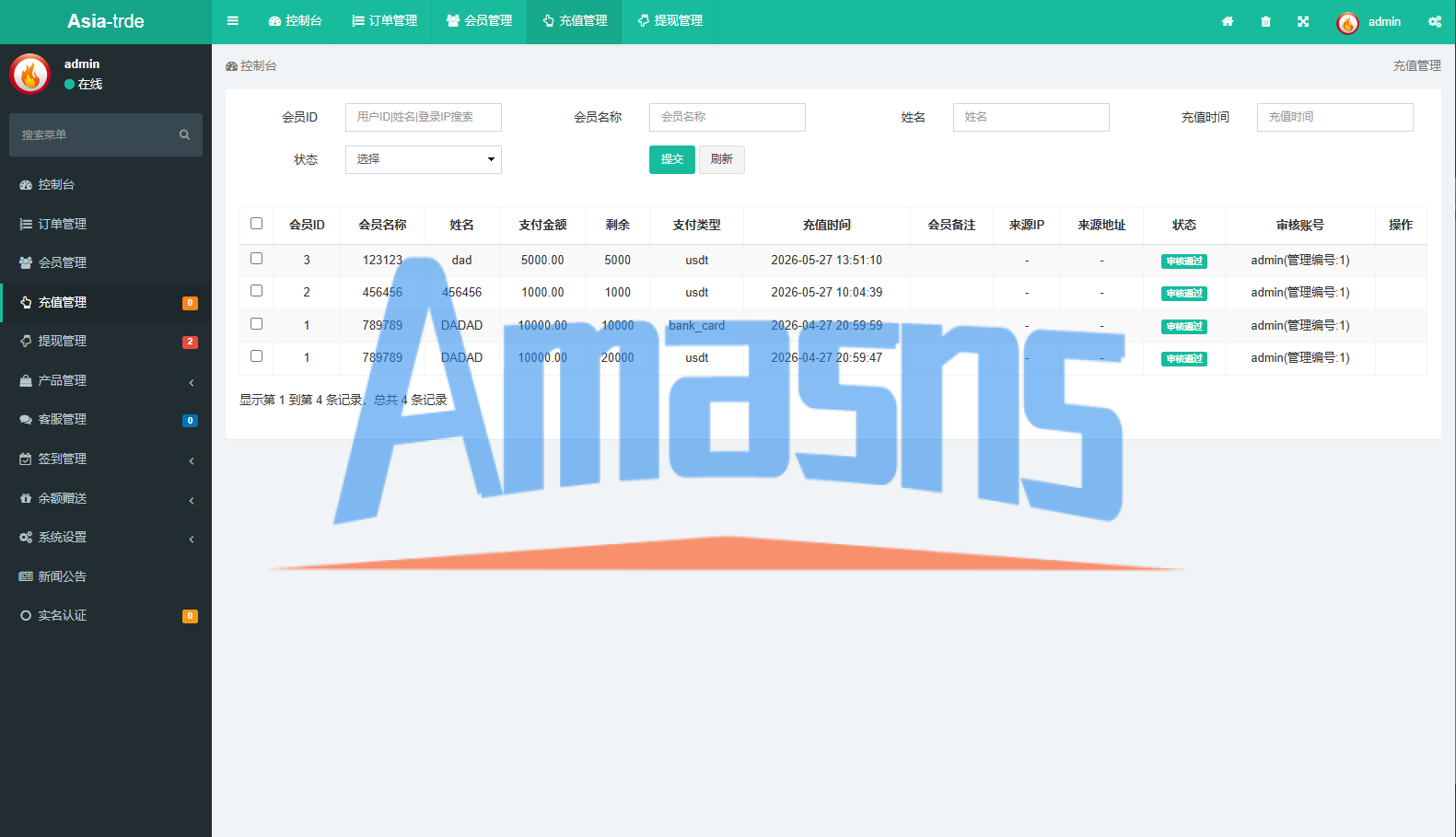Click the trash clear-cache icon

[x=1265, y=21]
